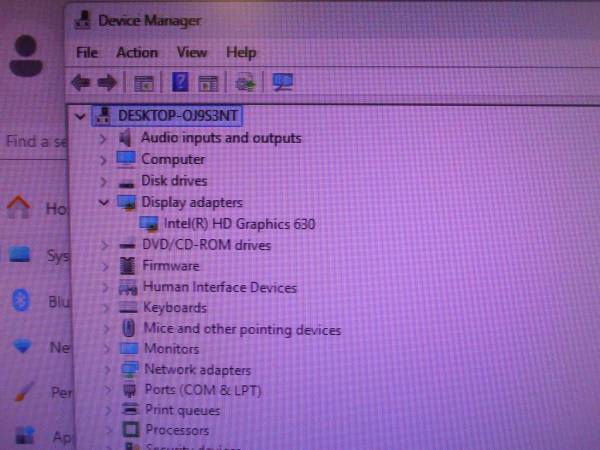The image size is (600, 450).
Task: Click the Home icon in Settings sidebar
Action: [19, 209]
